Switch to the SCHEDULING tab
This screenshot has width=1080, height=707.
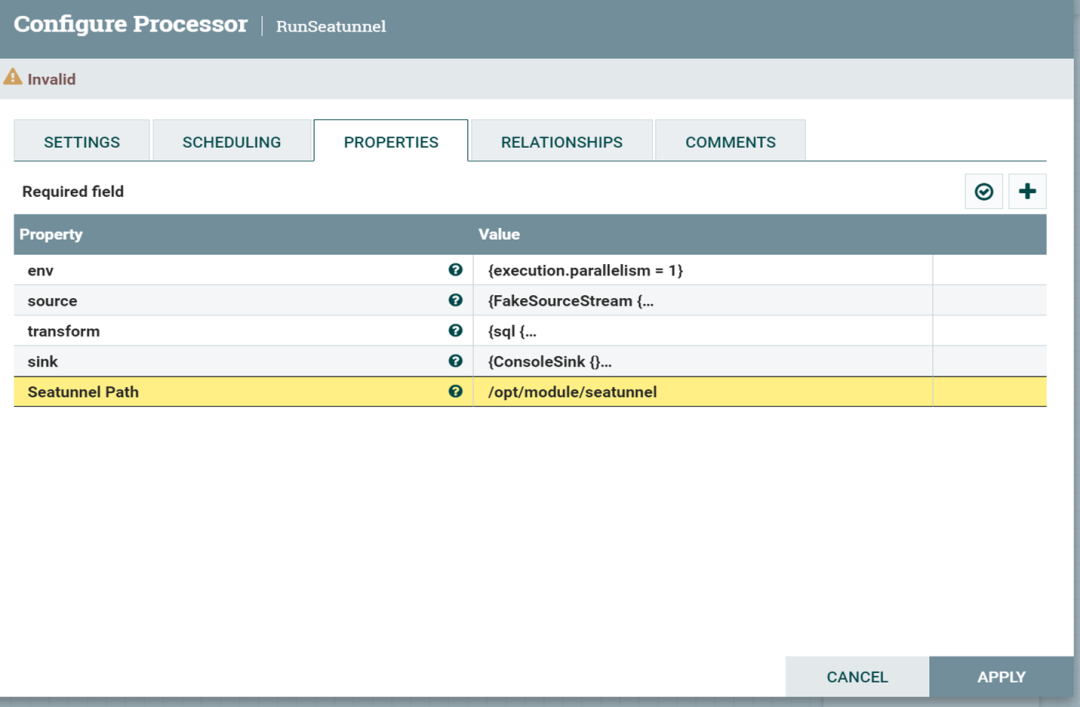231,141
